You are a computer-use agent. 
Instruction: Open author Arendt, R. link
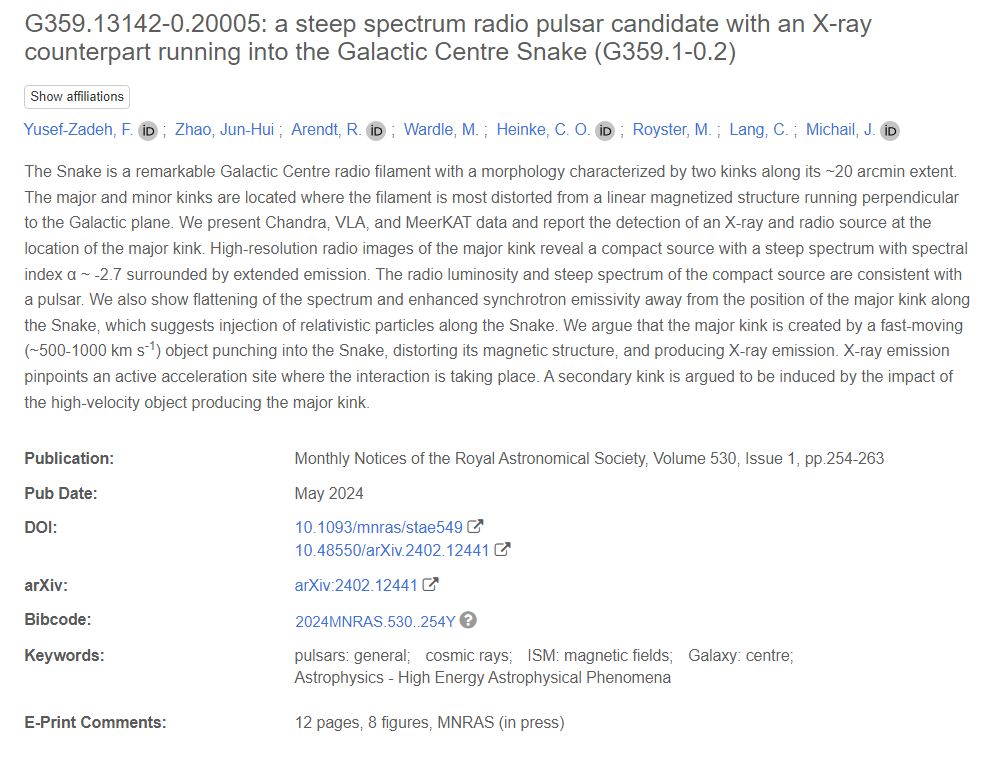pos(326,130)
